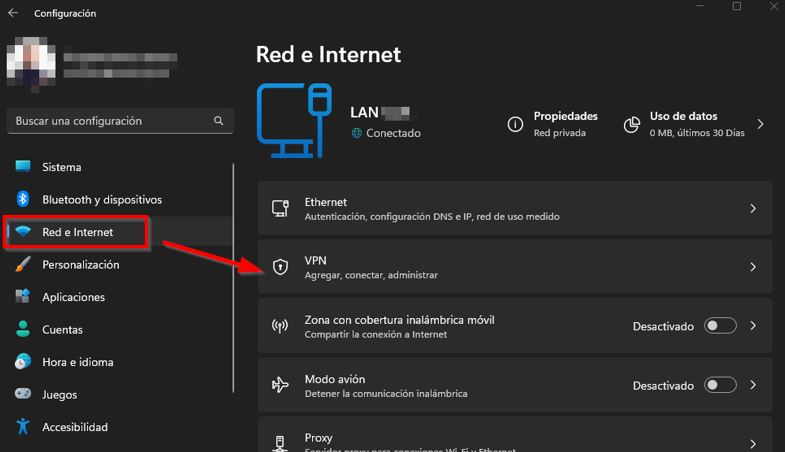Expand the Ethernet settings chevron
The image size is (785, 452).
(x=753, y=208)
